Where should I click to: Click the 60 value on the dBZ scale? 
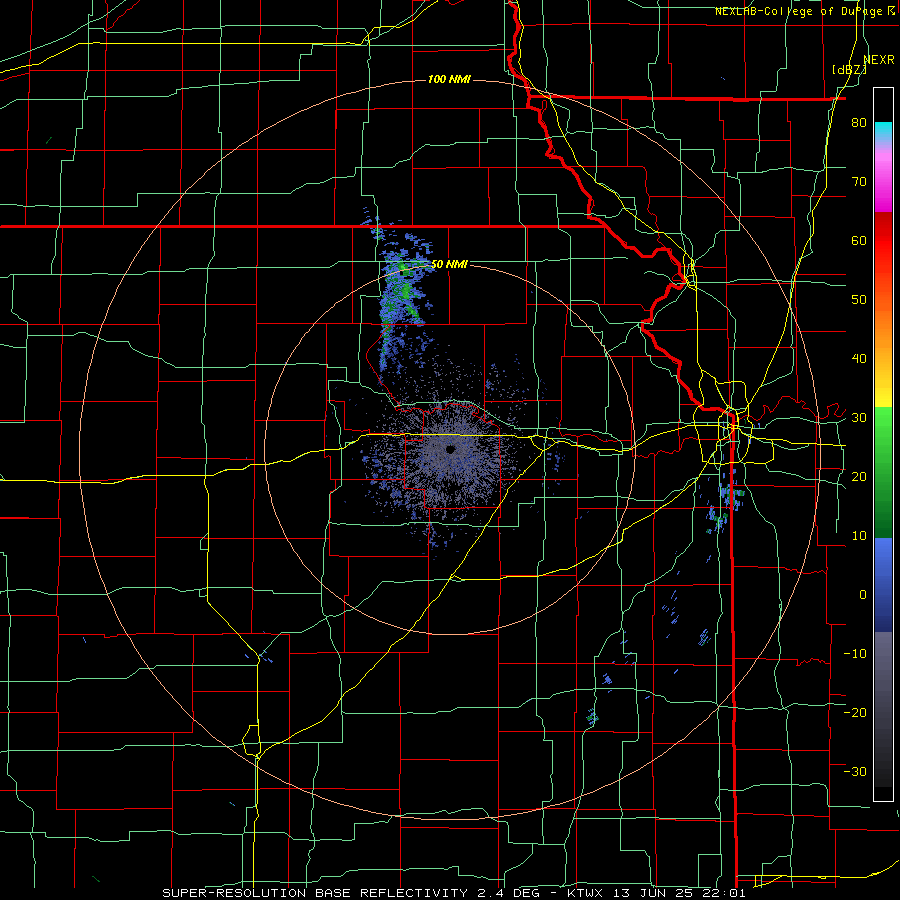pos(859,240)
